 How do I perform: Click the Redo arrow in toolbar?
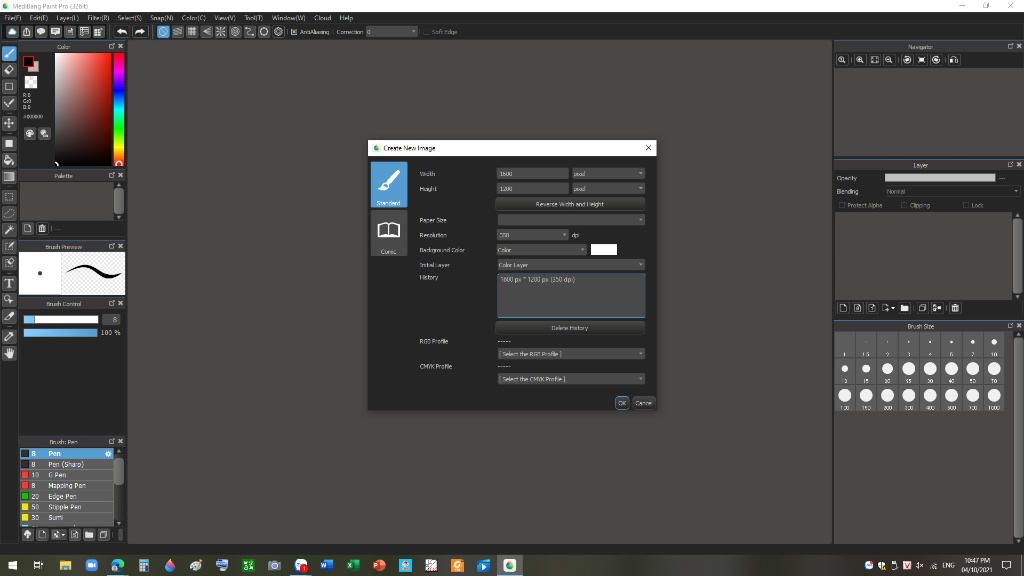(x=140, y=31)
